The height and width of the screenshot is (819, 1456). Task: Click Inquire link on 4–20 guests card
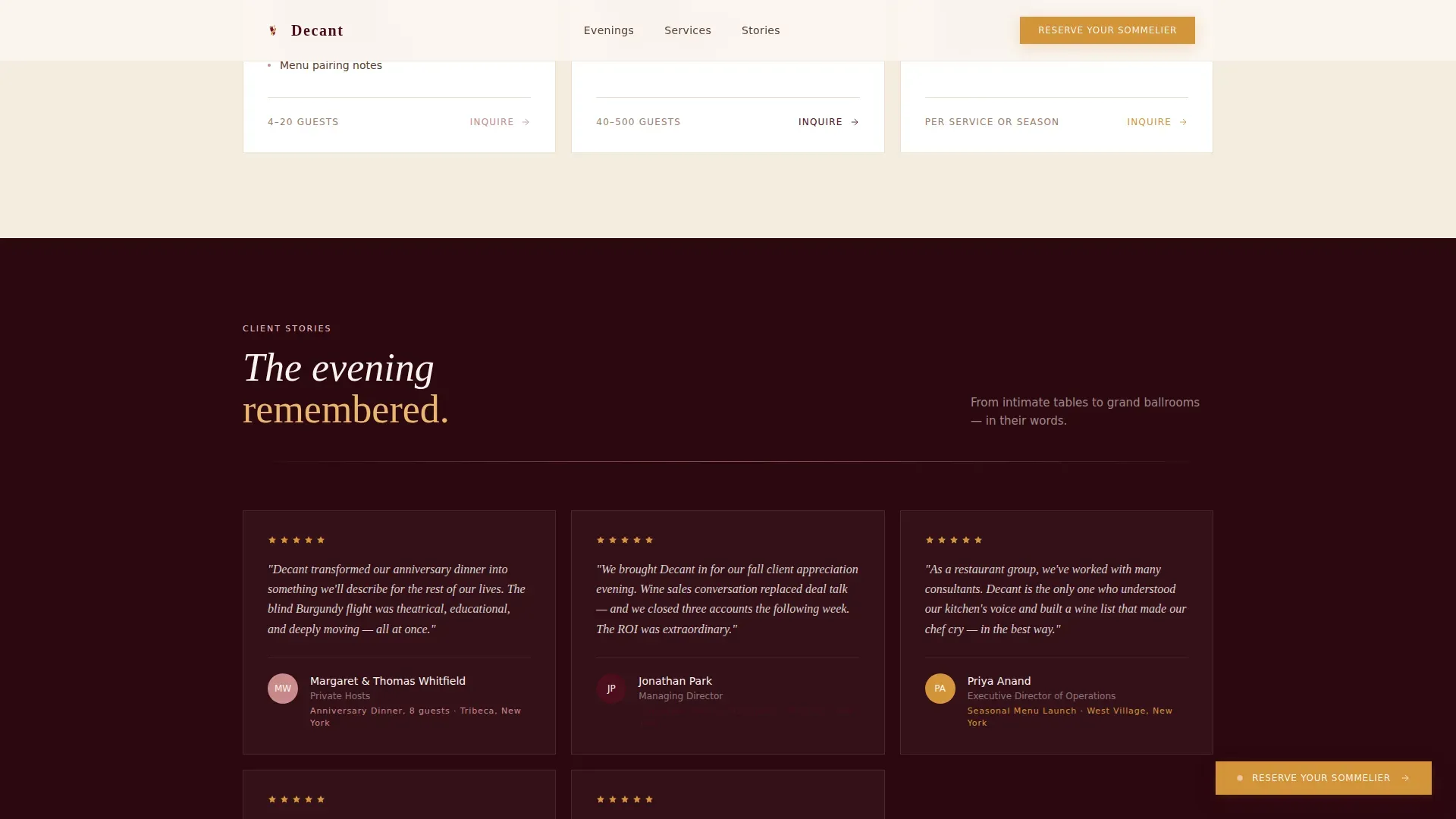tap(500, 122)
